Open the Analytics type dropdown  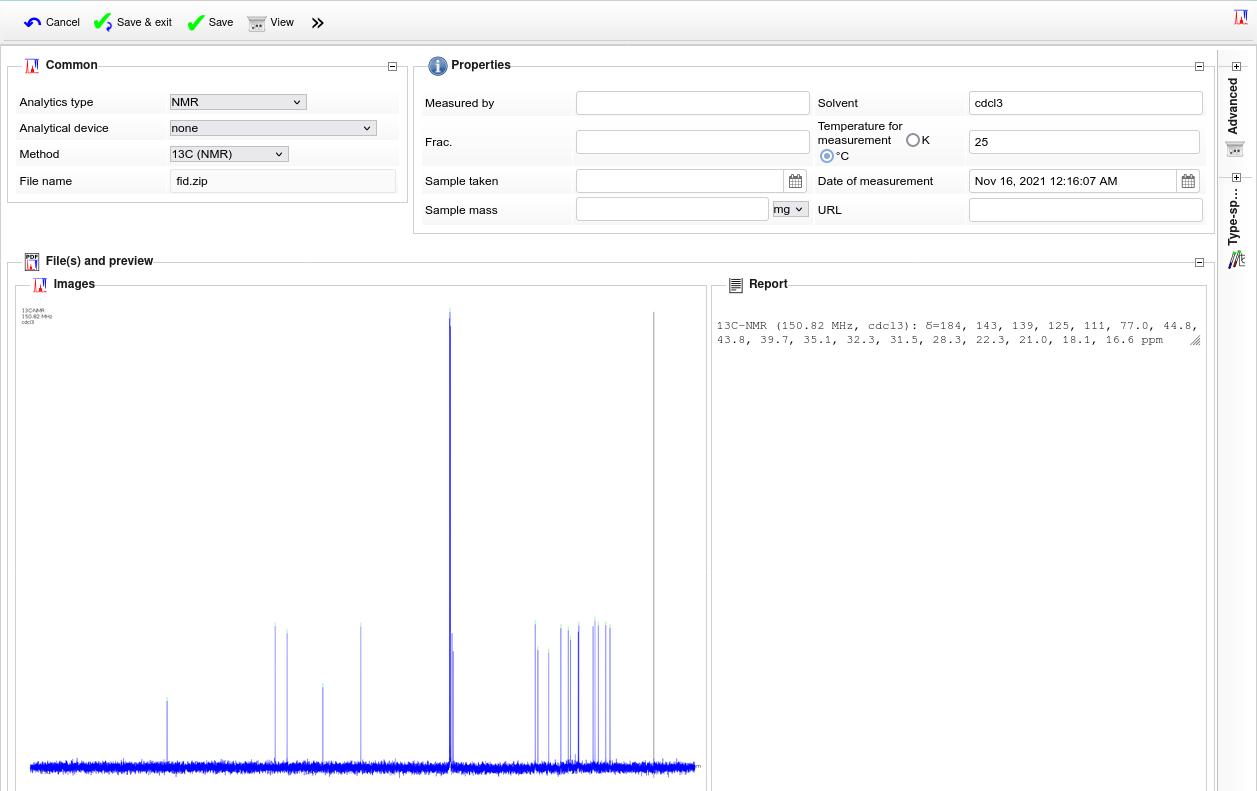pyautogui.click(x=238, y=102)
